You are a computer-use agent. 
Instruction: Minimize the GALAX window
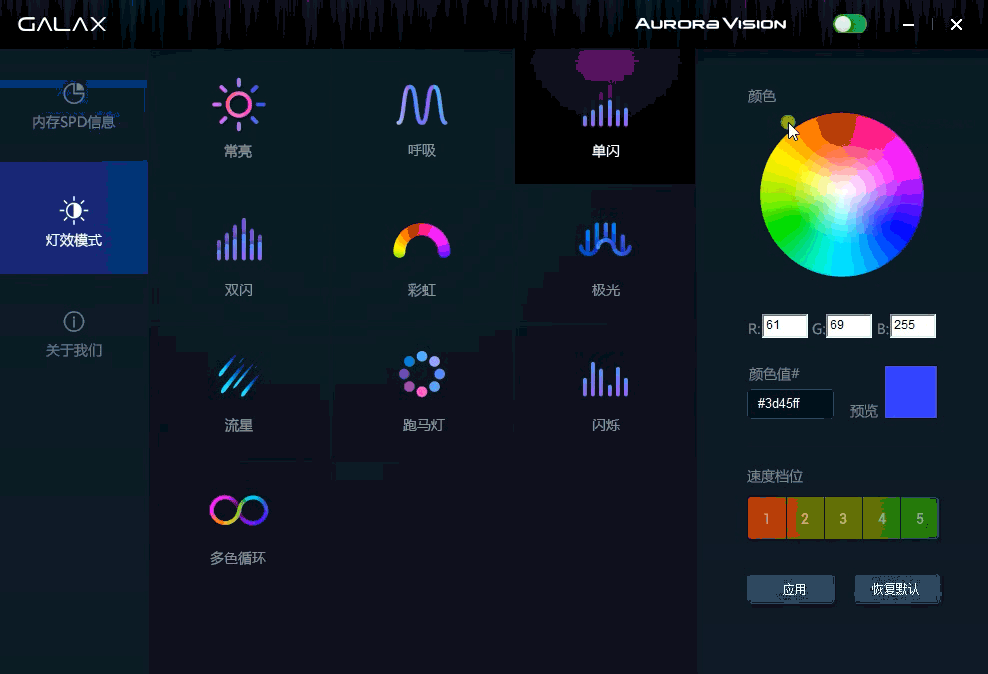coord(909,25)
